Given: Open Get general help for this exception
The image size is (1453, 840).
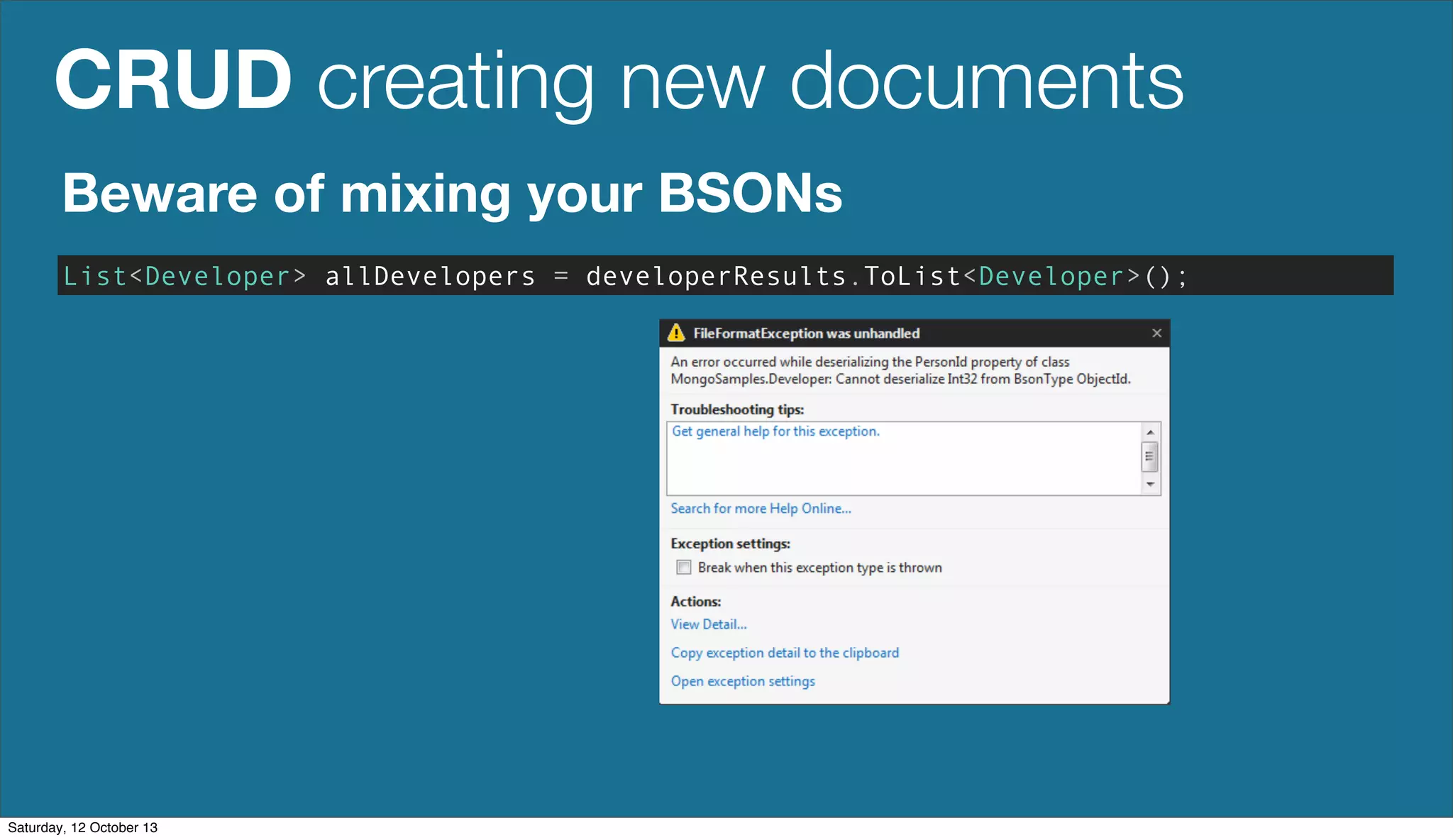Looking at the screenshot, I should [775, 431].
